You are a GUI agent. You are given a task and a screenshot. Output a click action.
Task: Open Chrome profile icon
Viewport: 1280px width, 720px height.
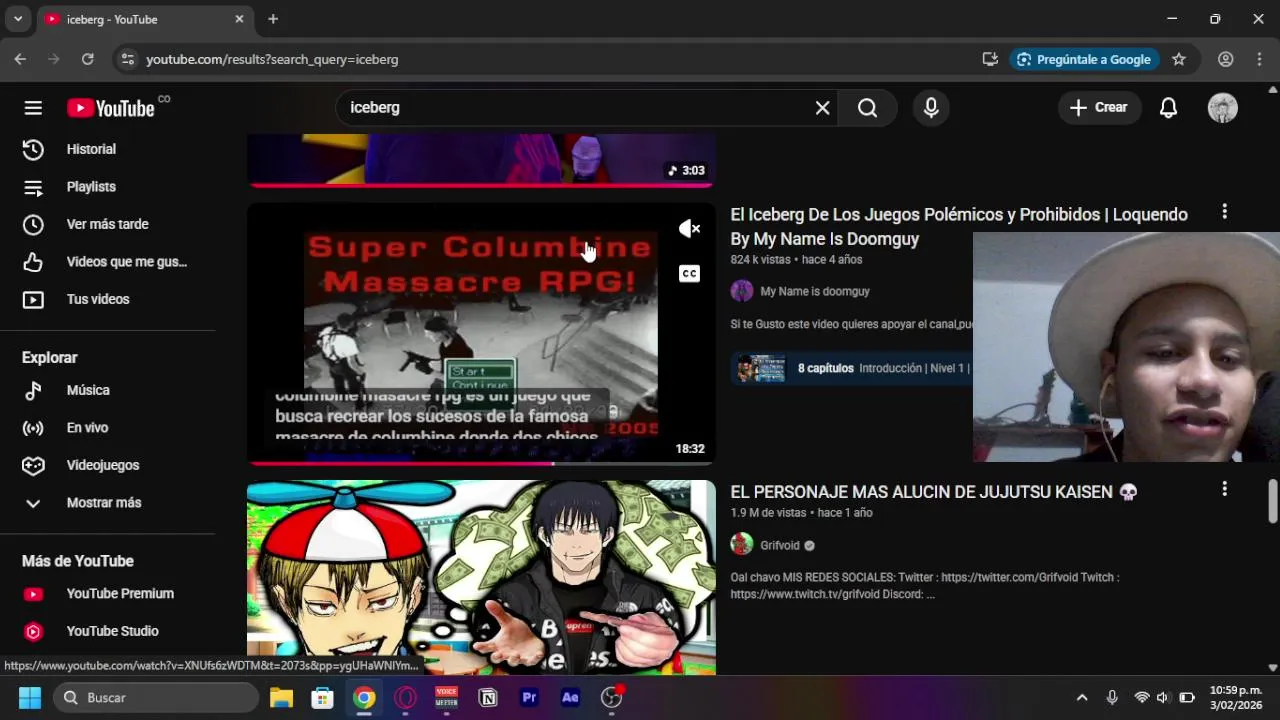(1225, 59)
